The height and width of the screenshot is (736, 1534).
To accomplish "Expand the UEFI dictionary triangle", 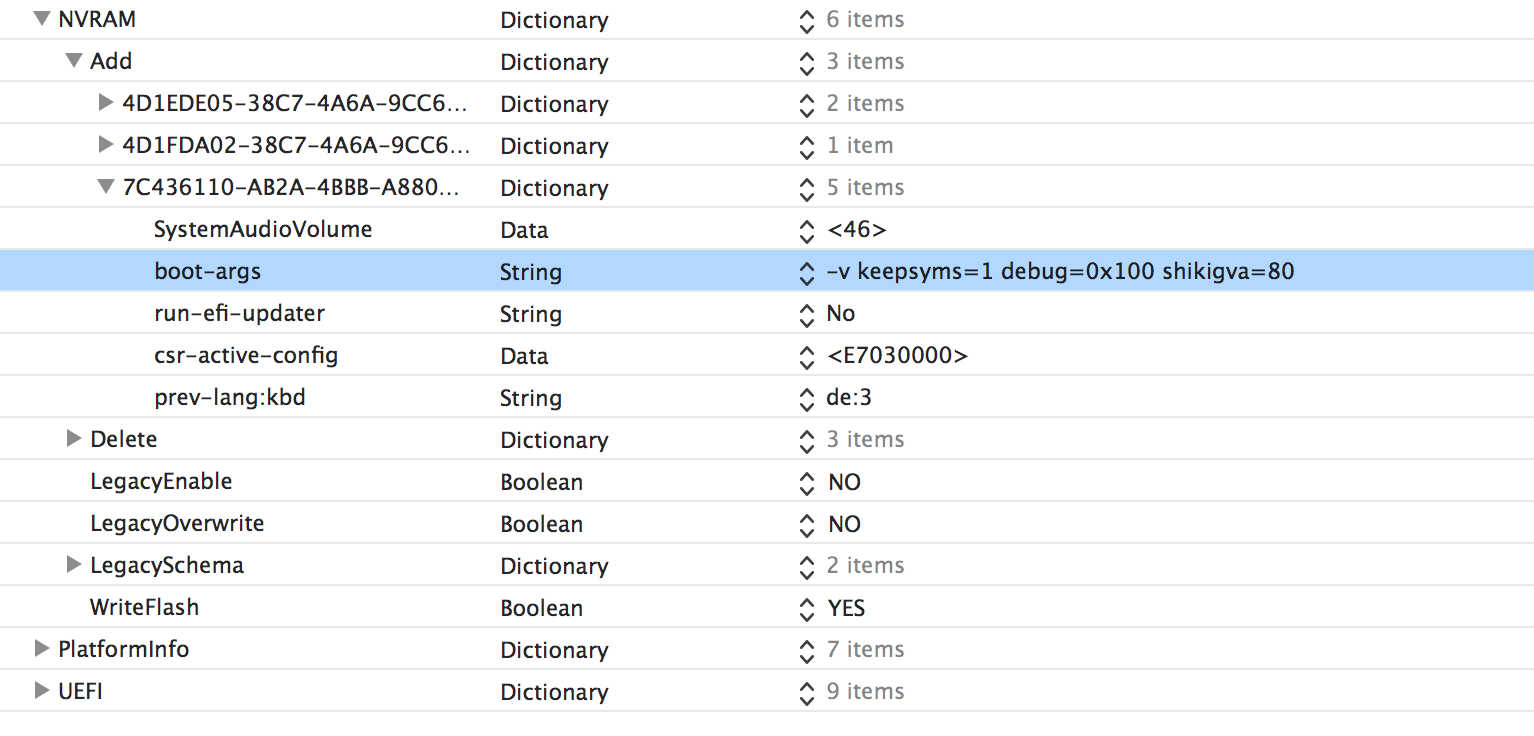I will 41,691.
